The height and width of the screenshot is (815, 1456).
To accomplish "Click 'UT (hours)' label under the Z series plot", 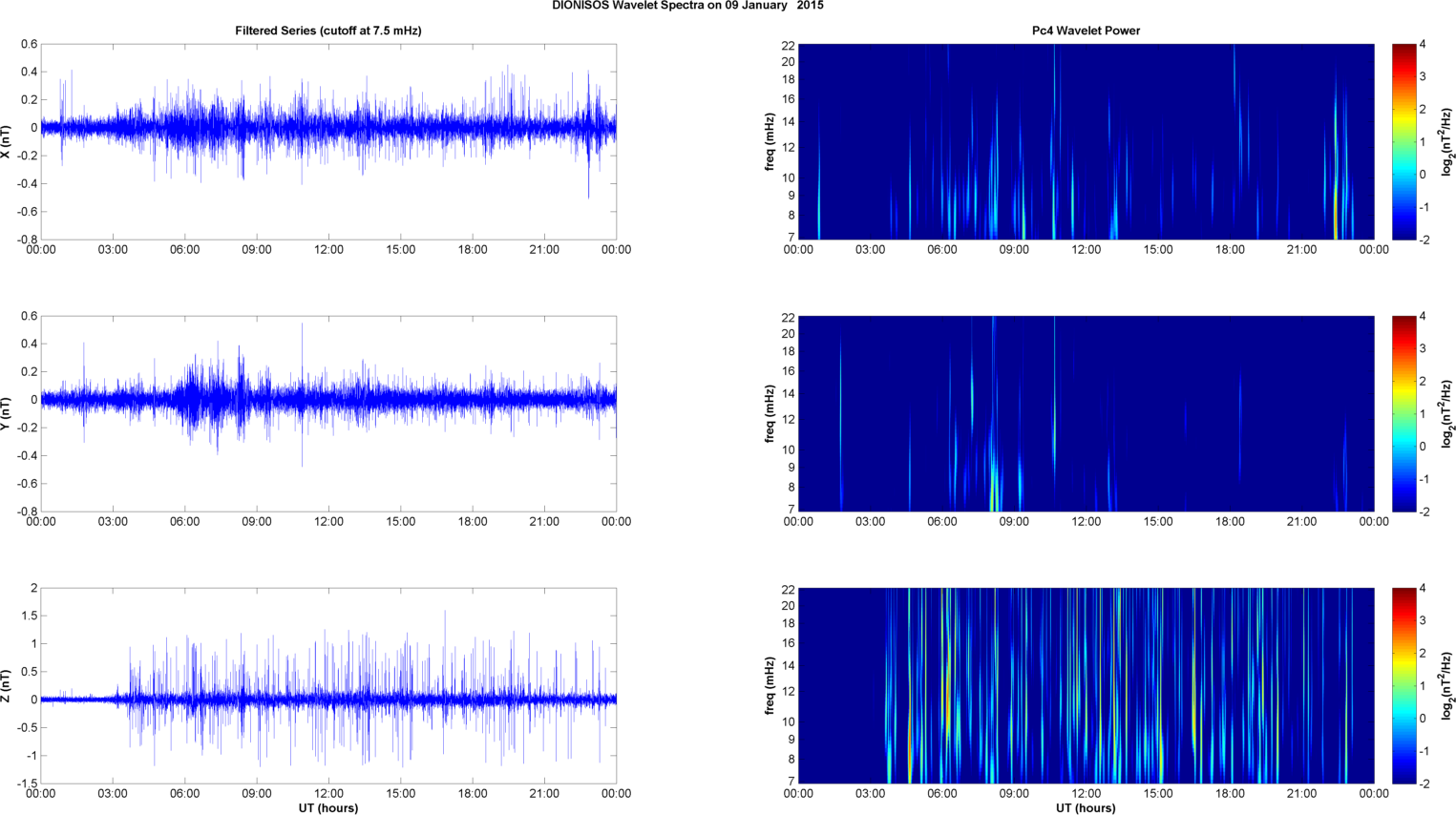I will point(328,807).
